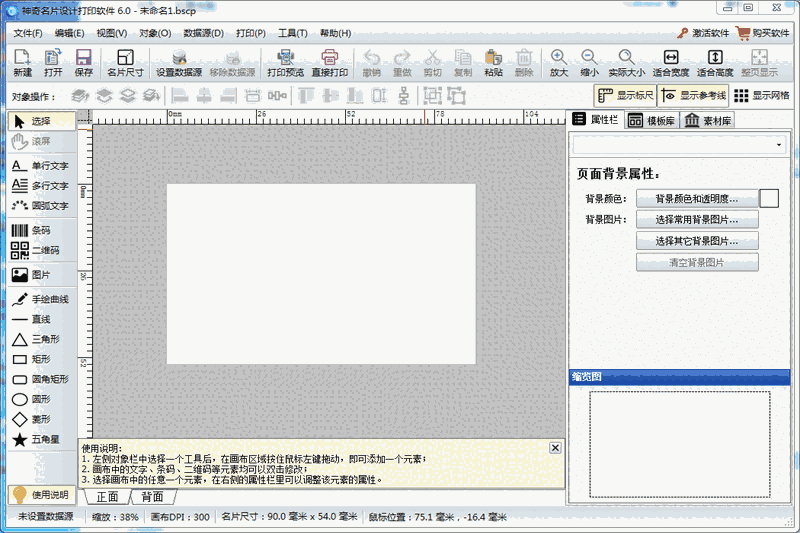Switch to the 背面 page tab
Screen dimensions: 800x533
point(152,497)
